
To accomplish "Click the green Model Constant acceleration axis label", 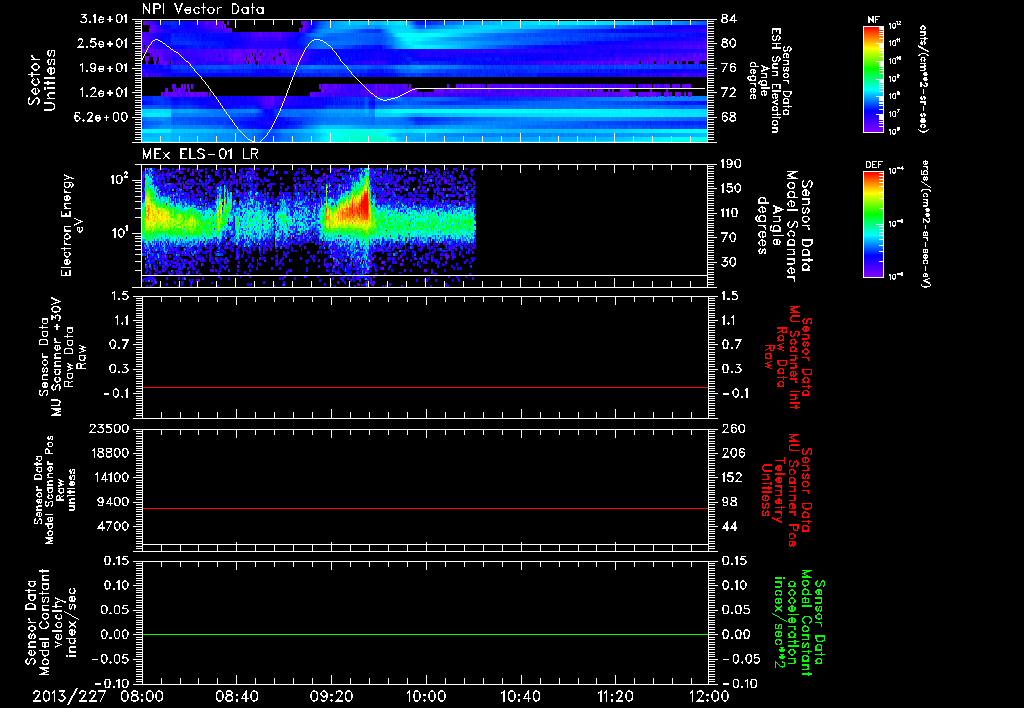I will tap(799, 623).
